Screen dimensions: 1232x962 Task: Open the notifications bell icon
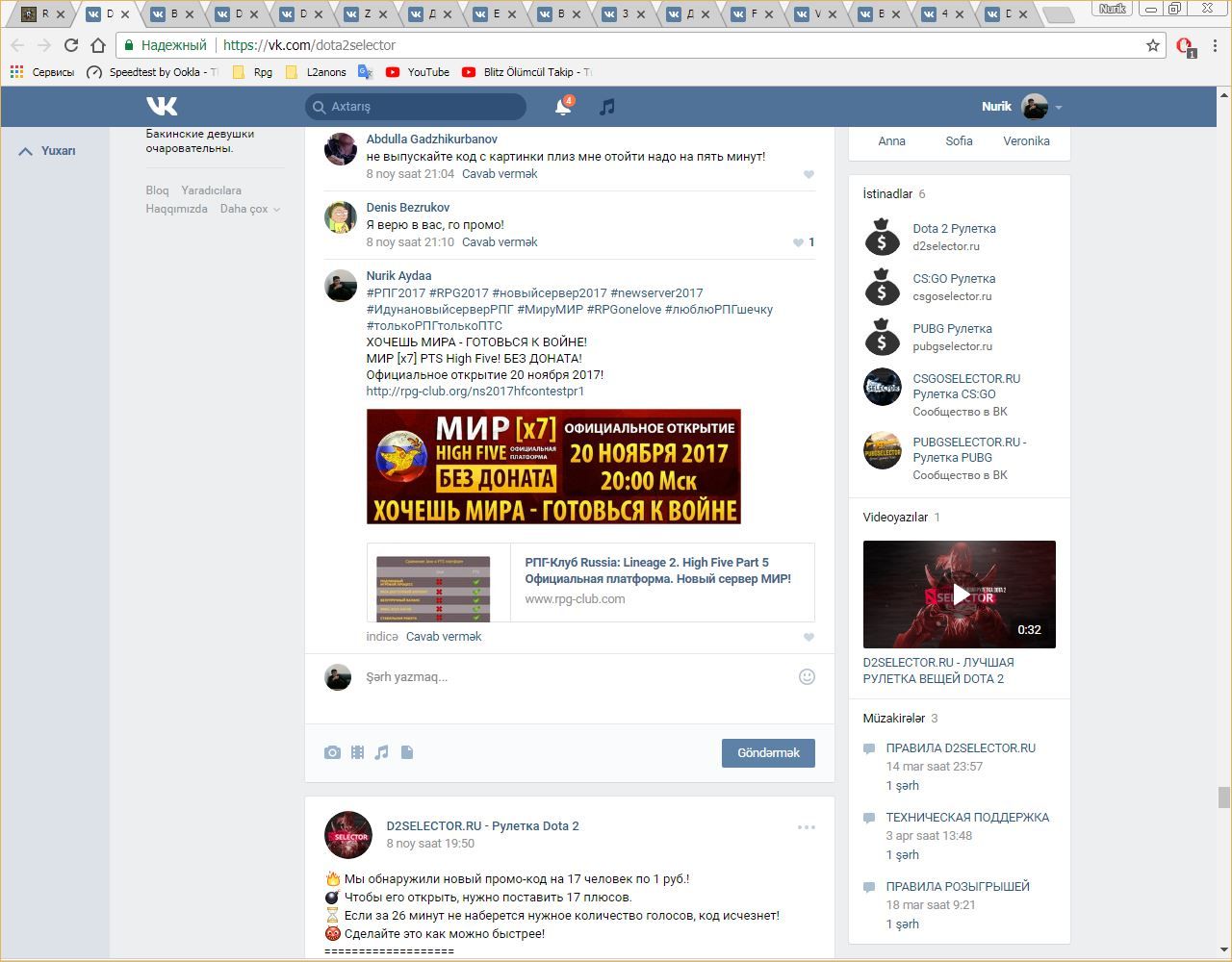[x=563, y=107]
